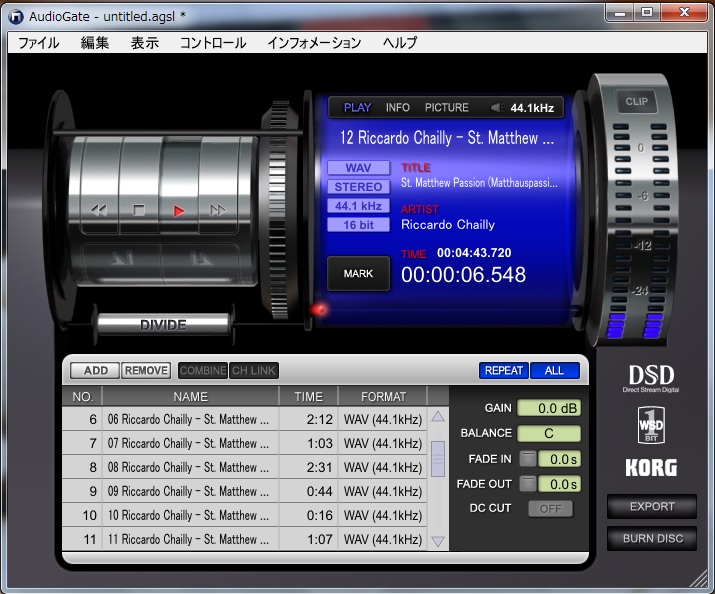Click the 16 bit depth badge

click(x=358, y=225)
